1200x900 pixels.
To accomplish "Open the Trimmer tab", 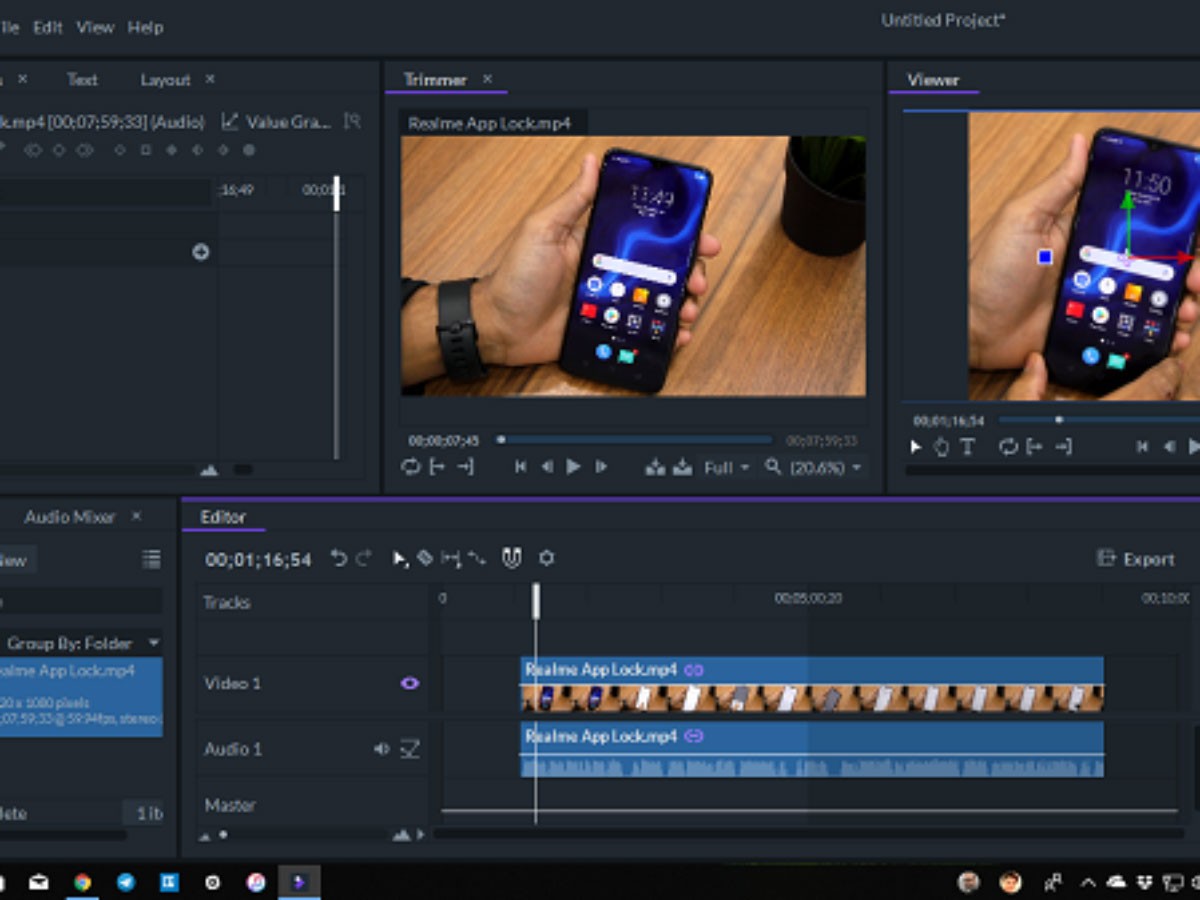I will coord(435,79).
